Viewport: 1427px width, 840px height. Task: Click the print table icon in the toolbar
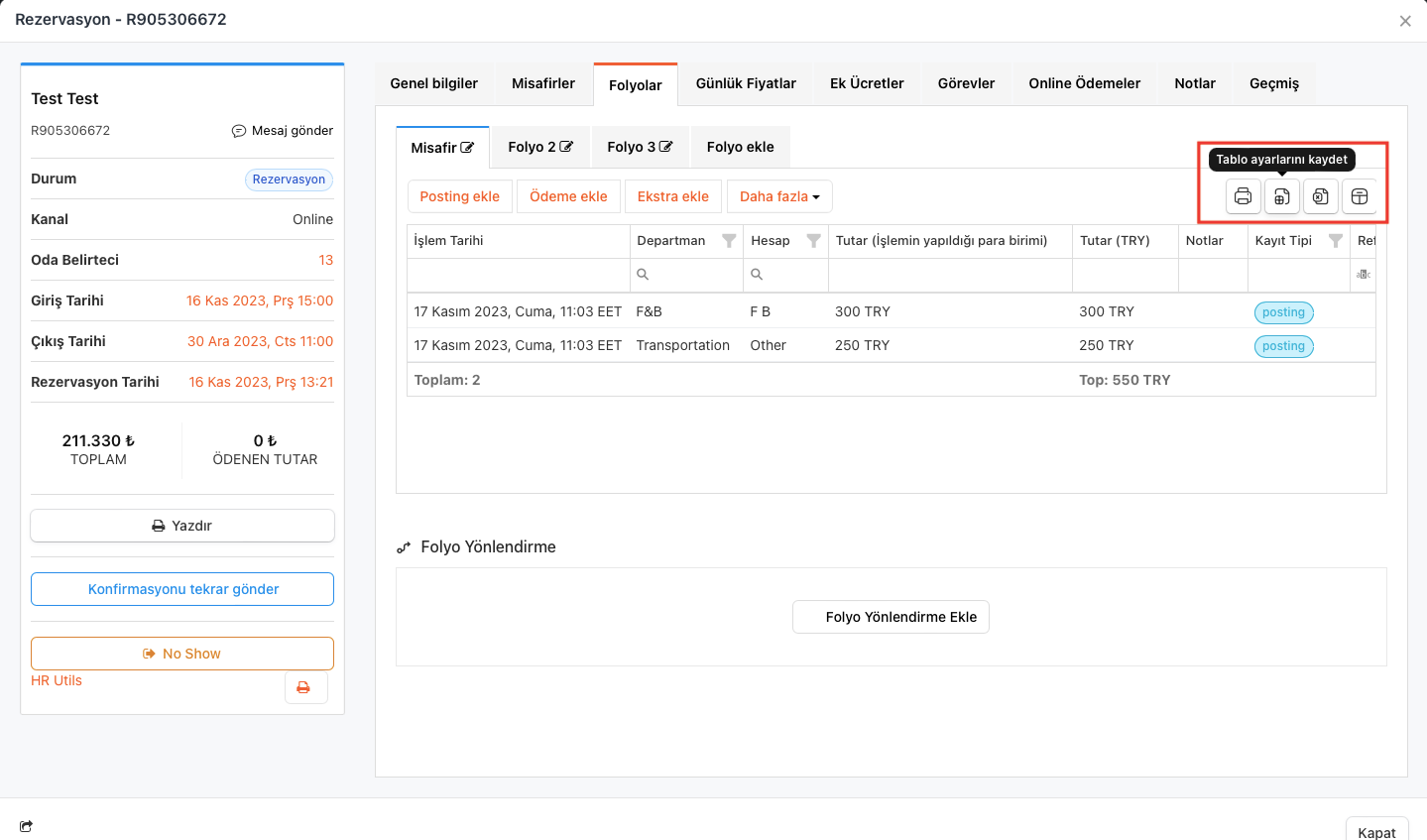tap(1243, 196)
